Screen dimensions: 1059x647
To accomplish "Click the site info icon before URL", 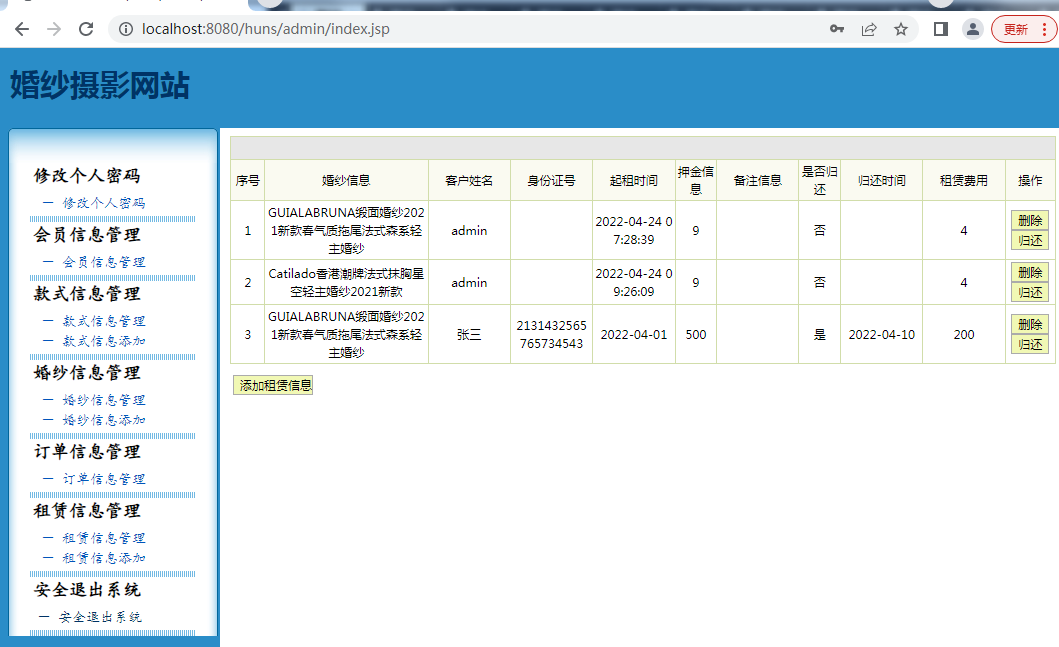I will coord(126,29).
